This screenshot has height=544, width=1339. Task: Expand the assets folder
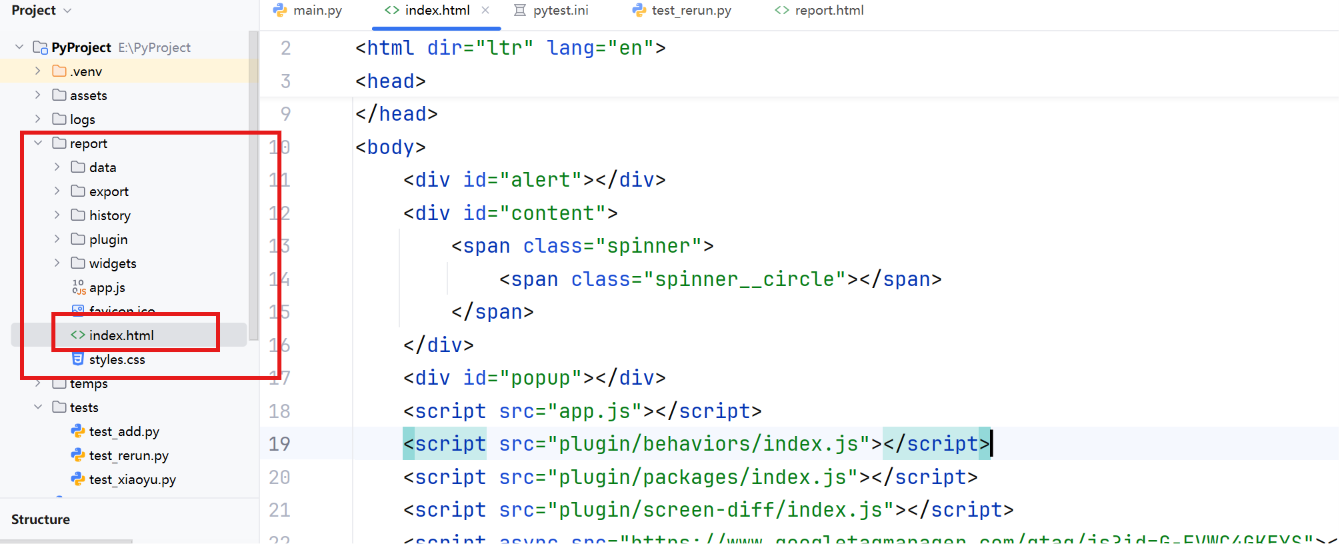tap(37, 95)
